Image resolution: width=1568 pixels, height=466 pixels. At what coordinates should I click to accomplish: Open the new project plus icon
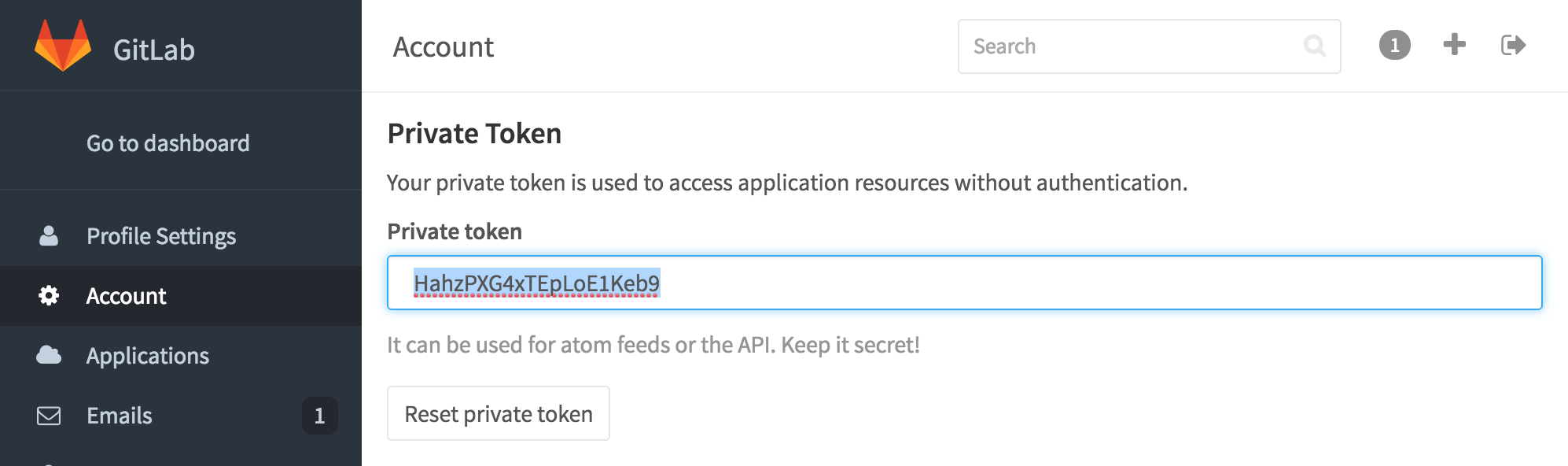click(1454, 45)
